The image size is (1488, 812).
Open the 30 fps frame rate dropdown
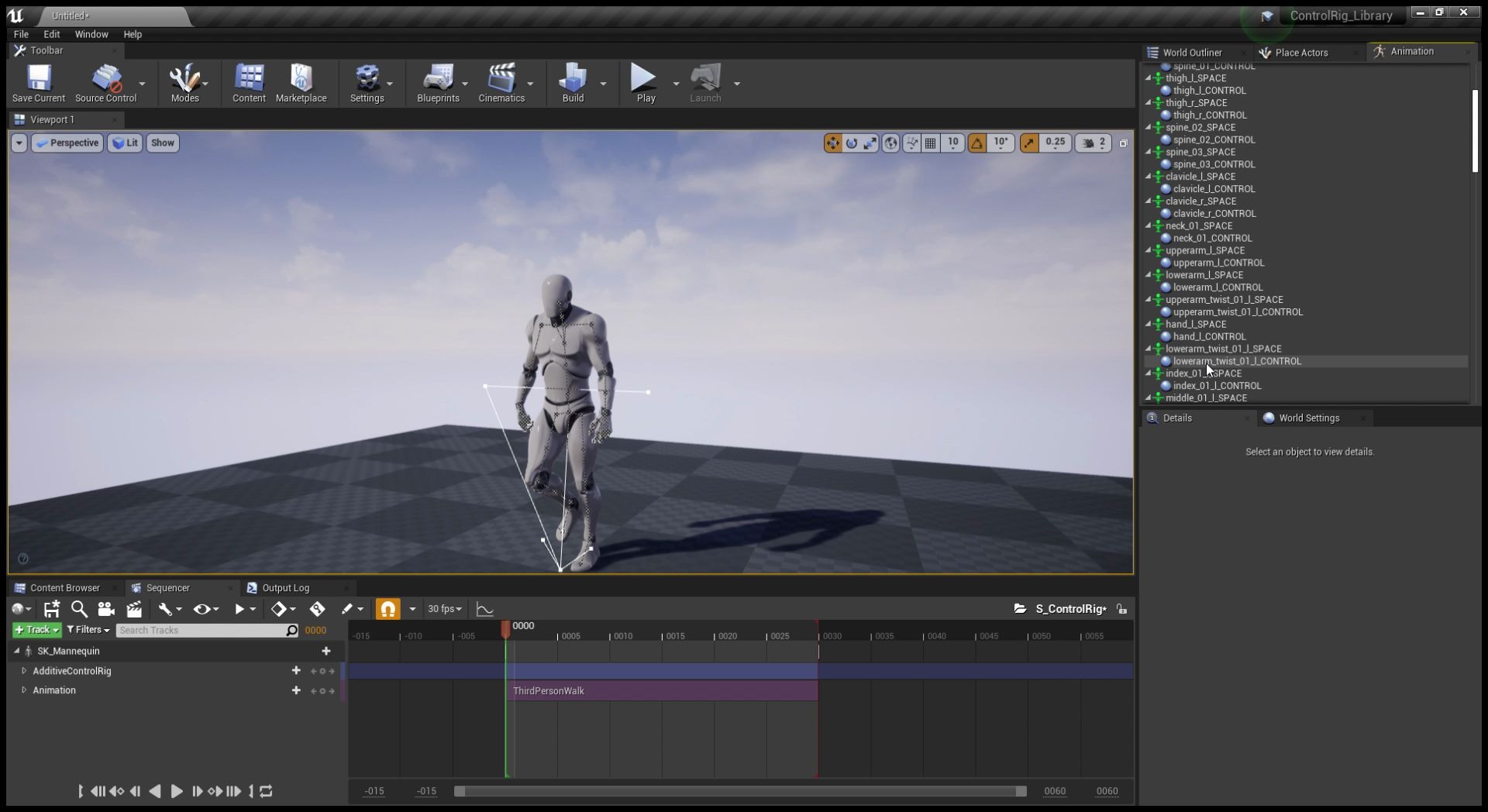(x=445, y=609)
